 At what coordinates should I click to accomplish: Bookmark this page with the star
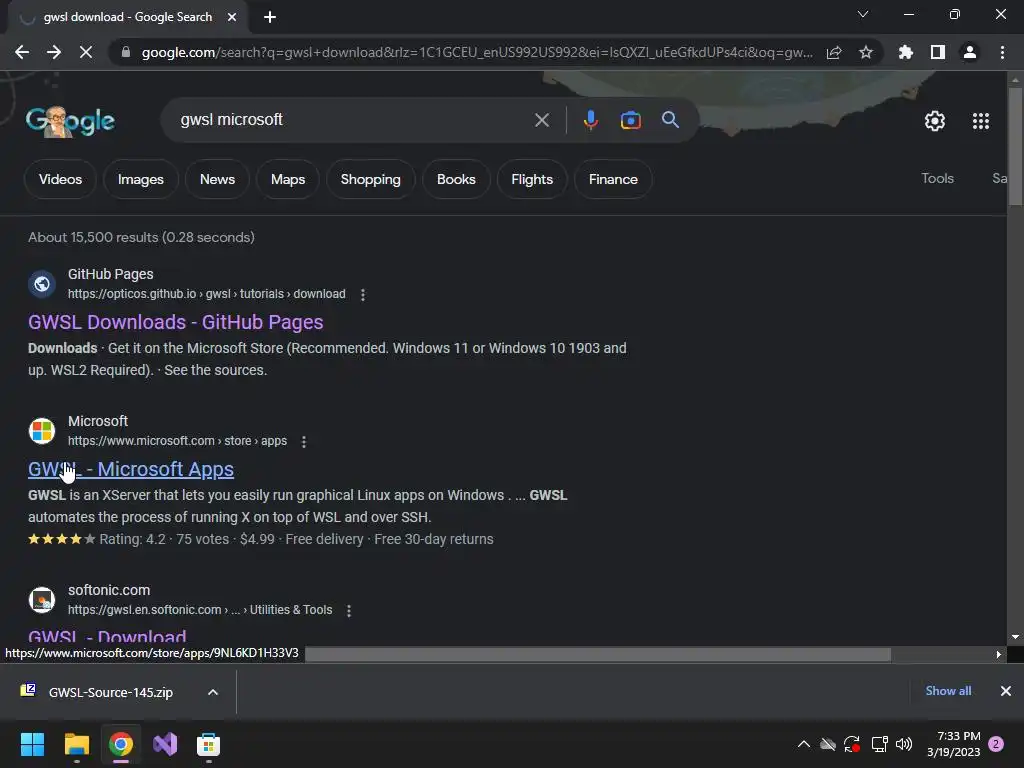pos(866,52)
